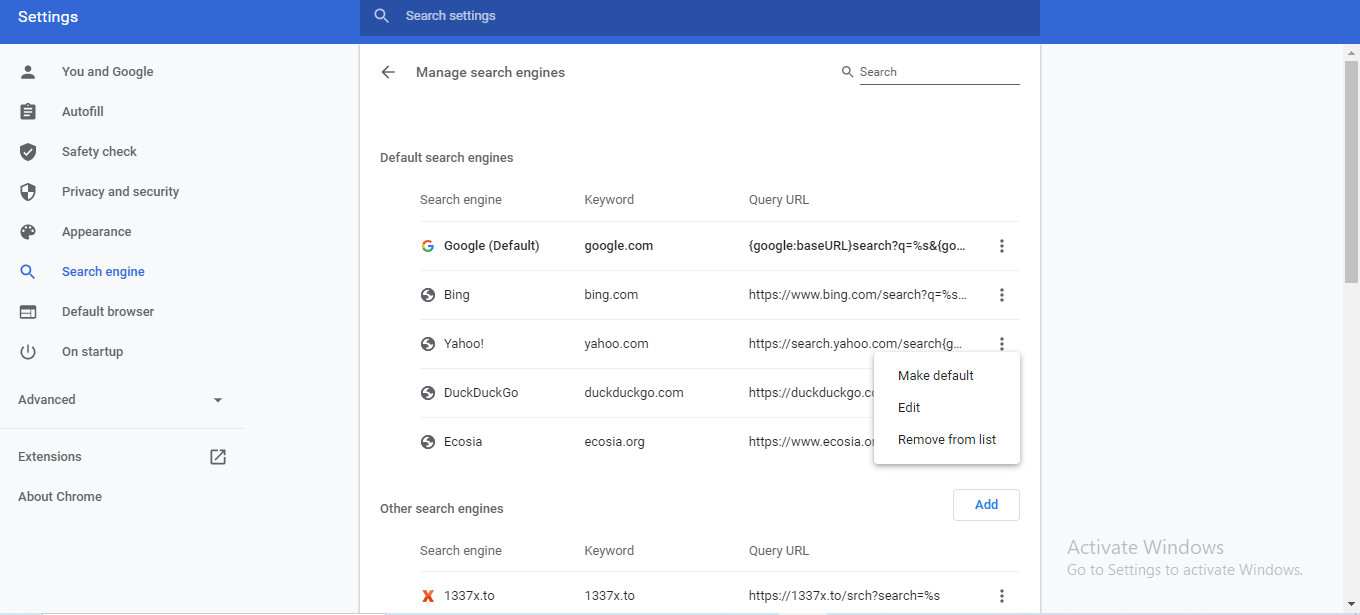Open more actions menu for 1337x.to
This screenshot has height=615, width=1360.
[1002, 596]
